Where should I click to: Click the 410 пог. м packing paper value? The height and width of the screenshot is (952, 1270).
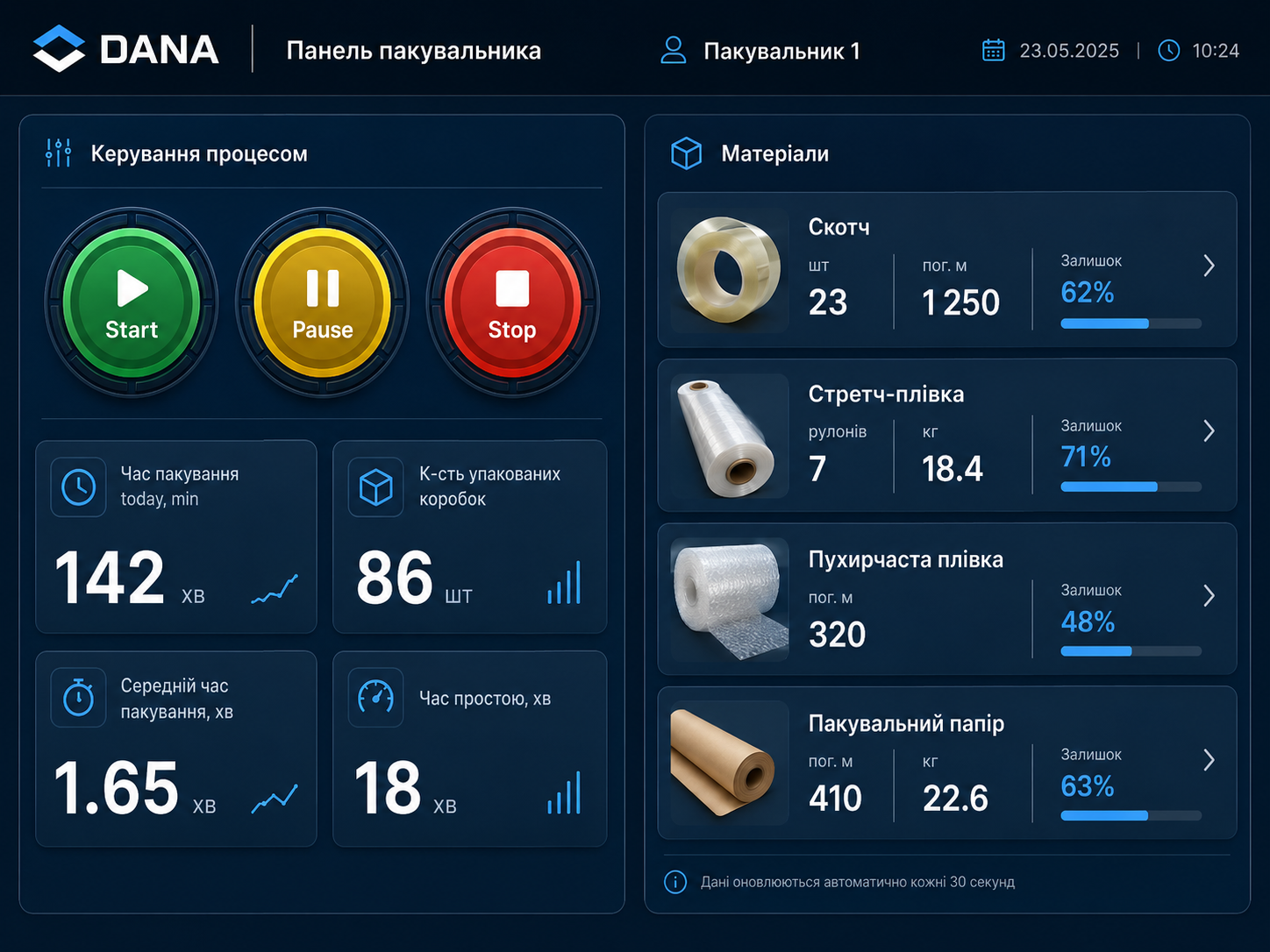point(835,799)
